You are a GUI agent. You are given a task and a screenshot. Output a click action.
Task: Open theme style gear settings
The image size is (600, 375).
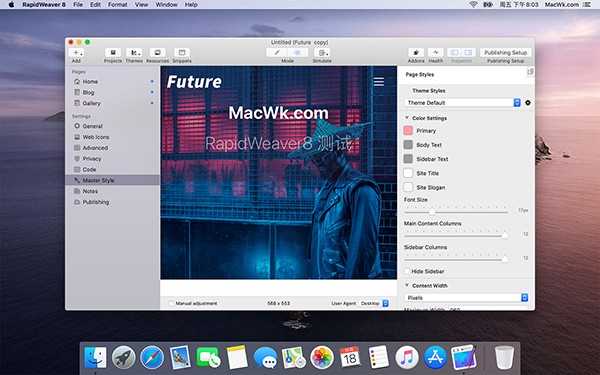point(528,103)
